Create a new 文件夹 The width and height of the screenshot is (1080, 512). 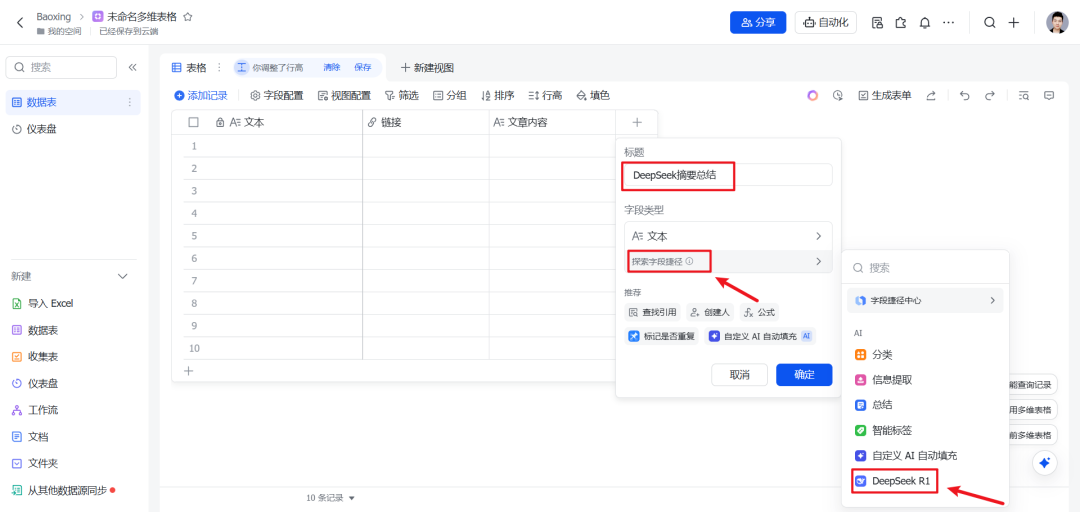click(x=35, y=464)
